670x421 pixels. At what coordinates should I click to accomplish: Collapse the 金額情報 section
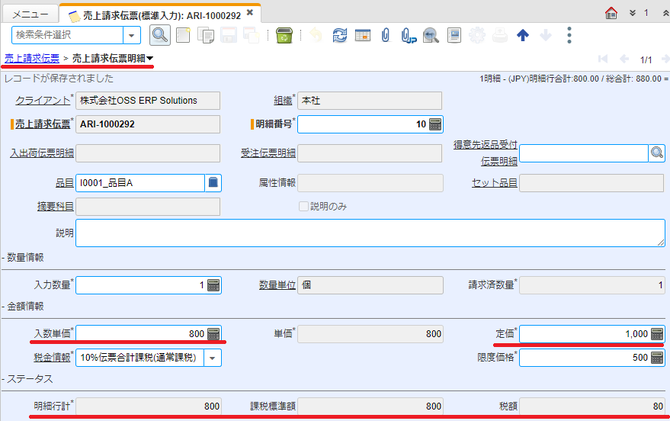23,306
